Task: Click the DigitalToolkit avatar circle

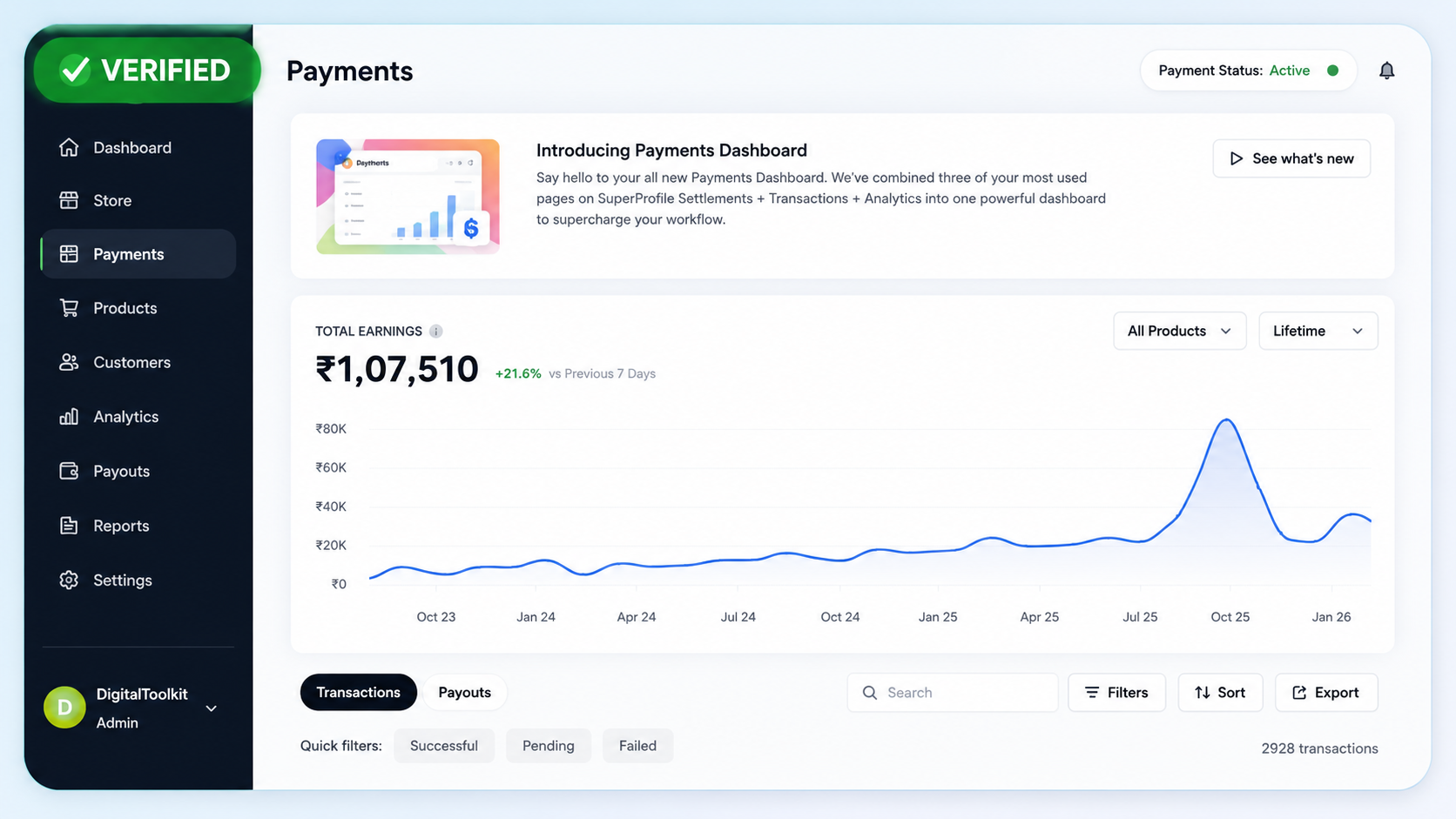Action: [x=64, y=708]
